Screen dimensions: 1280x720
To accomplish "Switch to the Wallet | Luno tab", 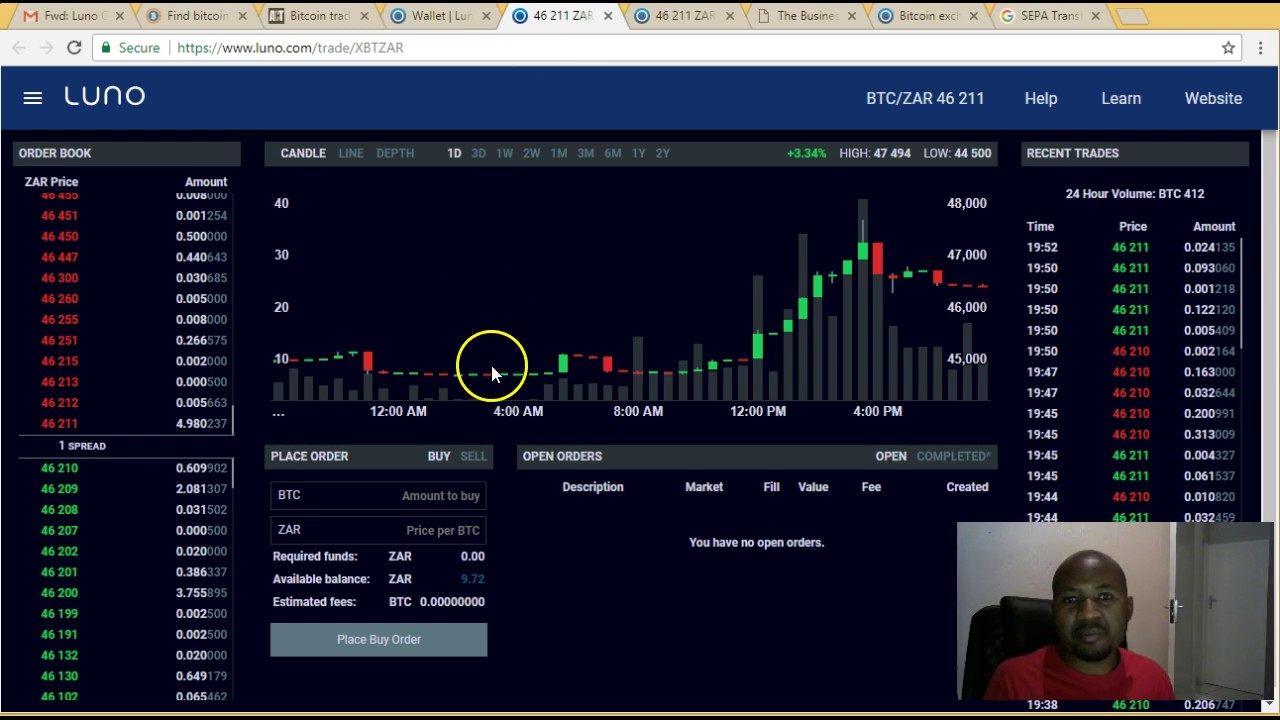I will click(437, 16).
